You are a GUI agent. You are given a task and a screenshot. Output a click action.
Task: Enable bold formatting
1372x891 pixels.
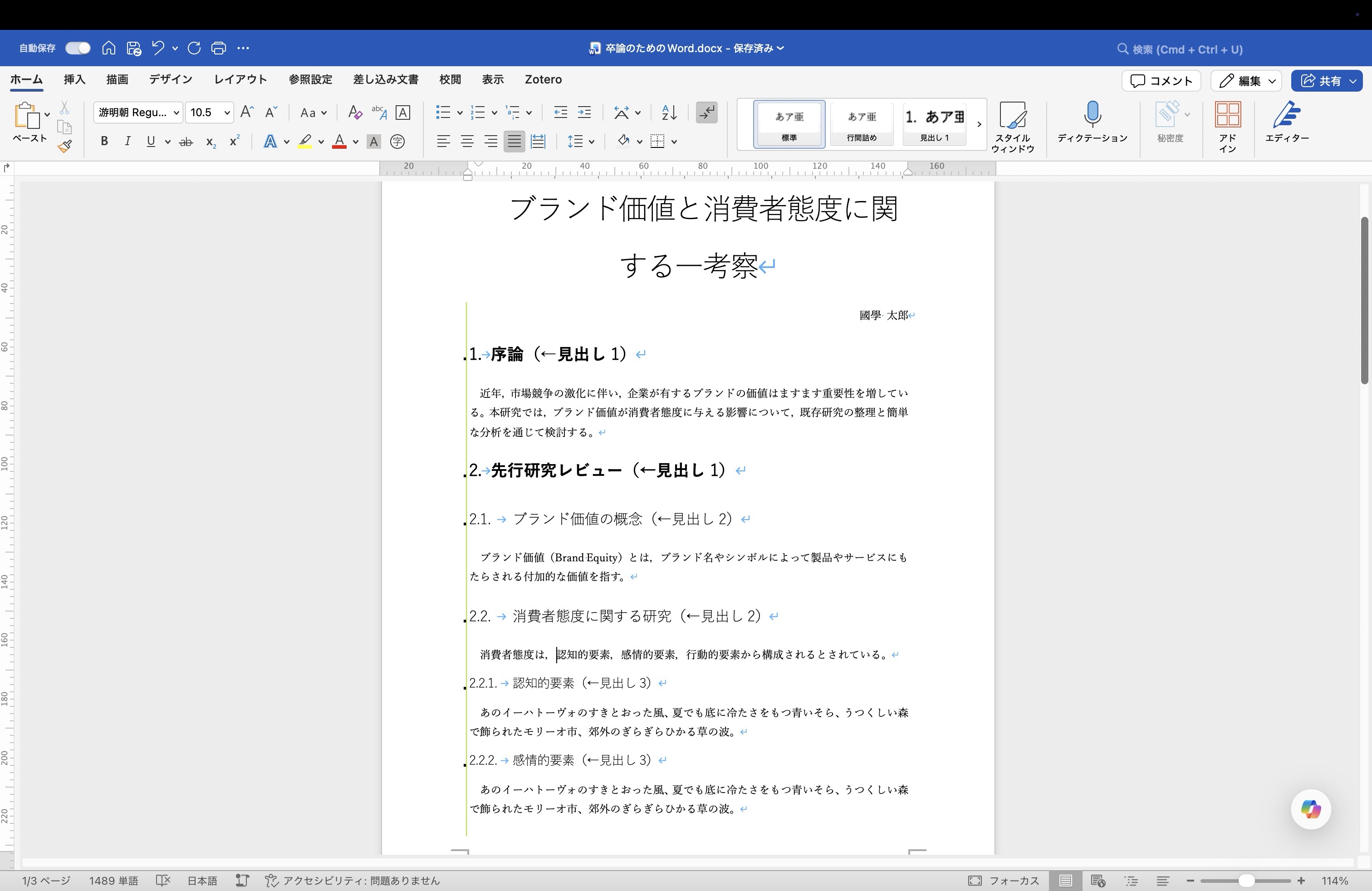(104, 141)
